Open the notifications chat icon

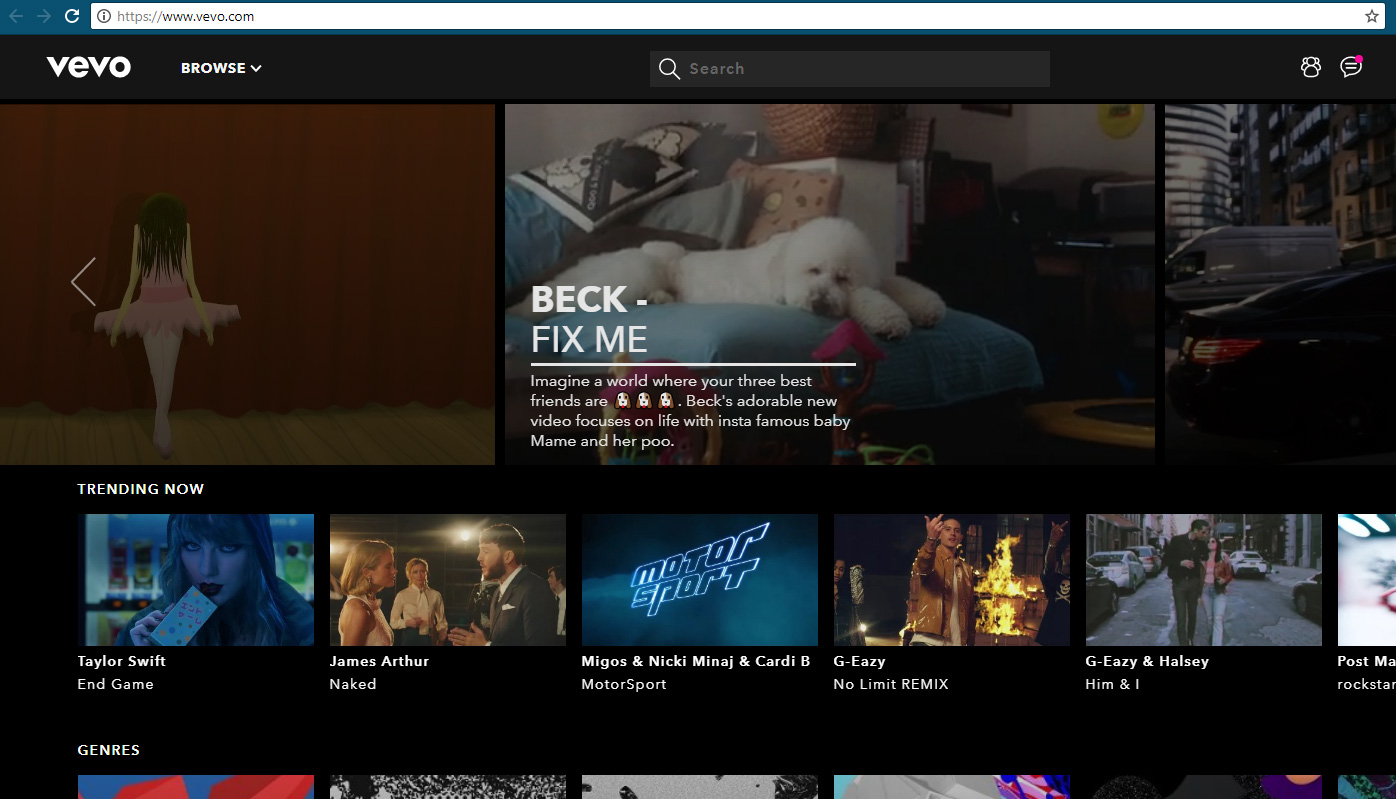point(1351,66)
